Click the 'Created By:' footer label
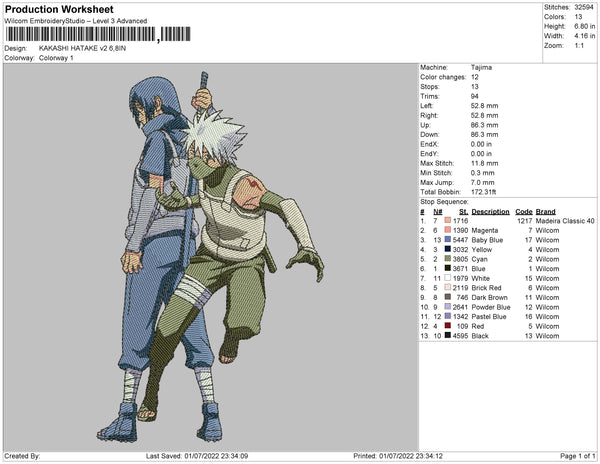 [22, 456]
